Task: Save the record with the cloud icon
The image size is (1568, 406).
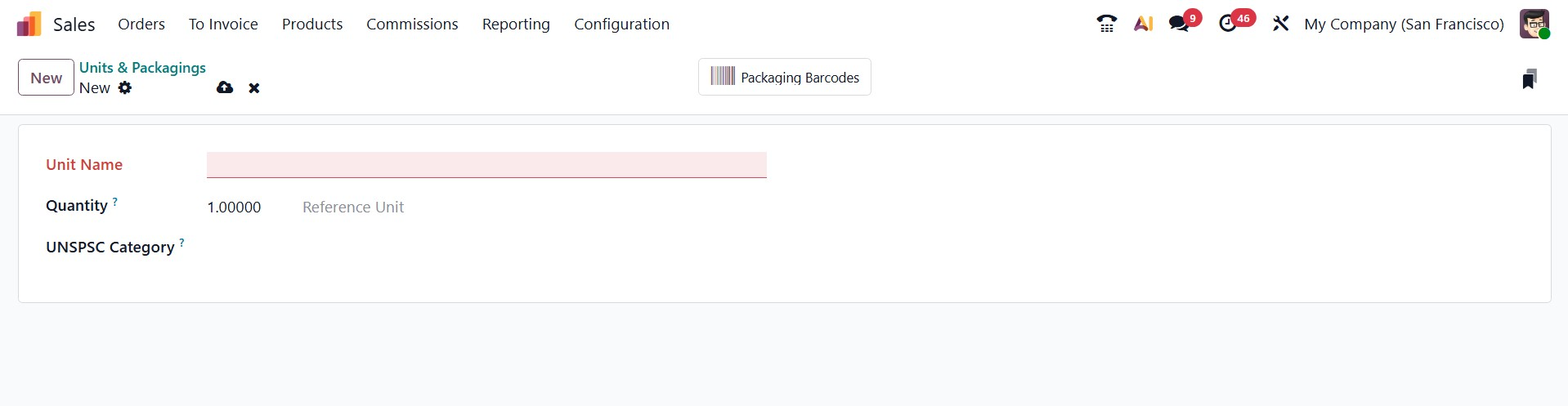Action: click(225, 87)
